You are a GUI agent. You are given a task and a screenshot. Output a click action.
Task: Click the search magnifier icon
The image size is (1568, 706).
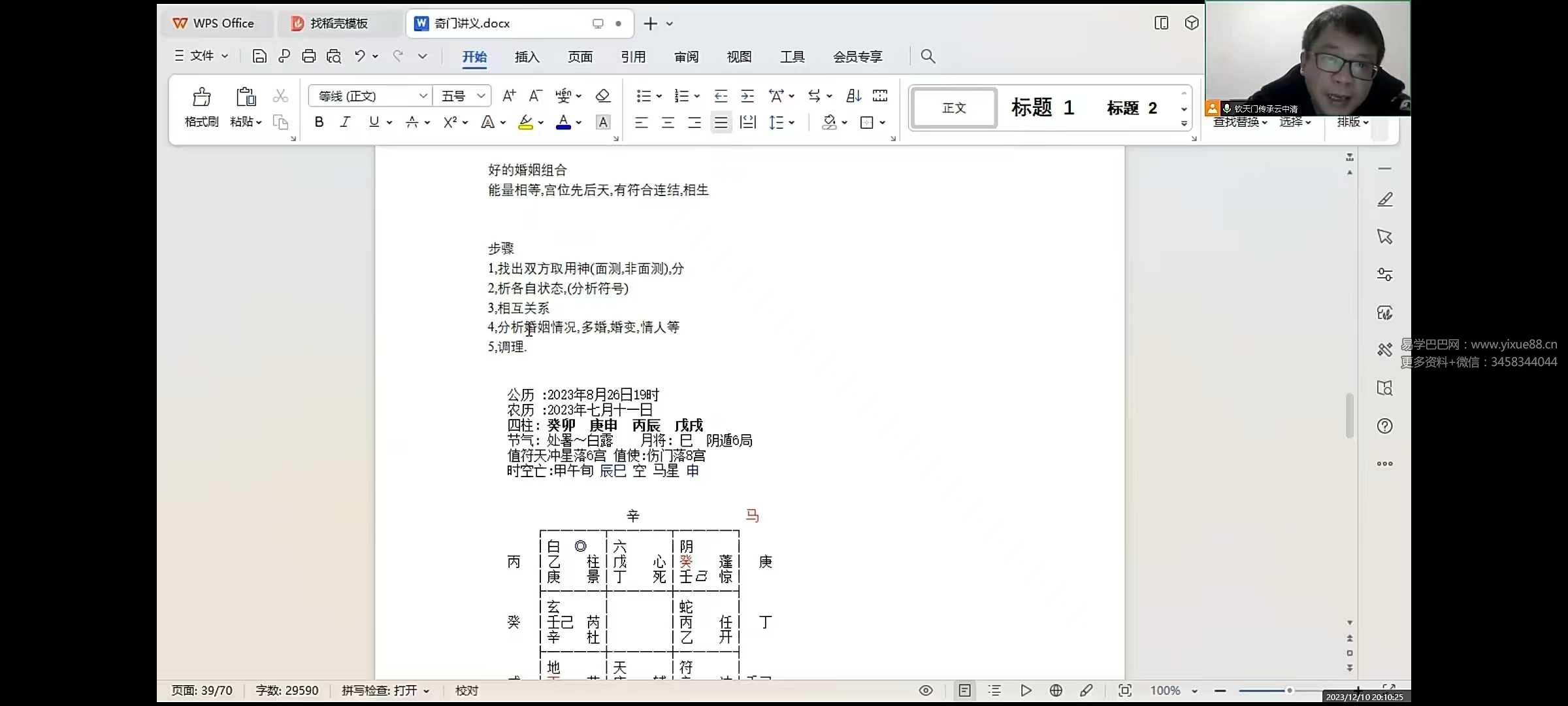tap(928, 56)
